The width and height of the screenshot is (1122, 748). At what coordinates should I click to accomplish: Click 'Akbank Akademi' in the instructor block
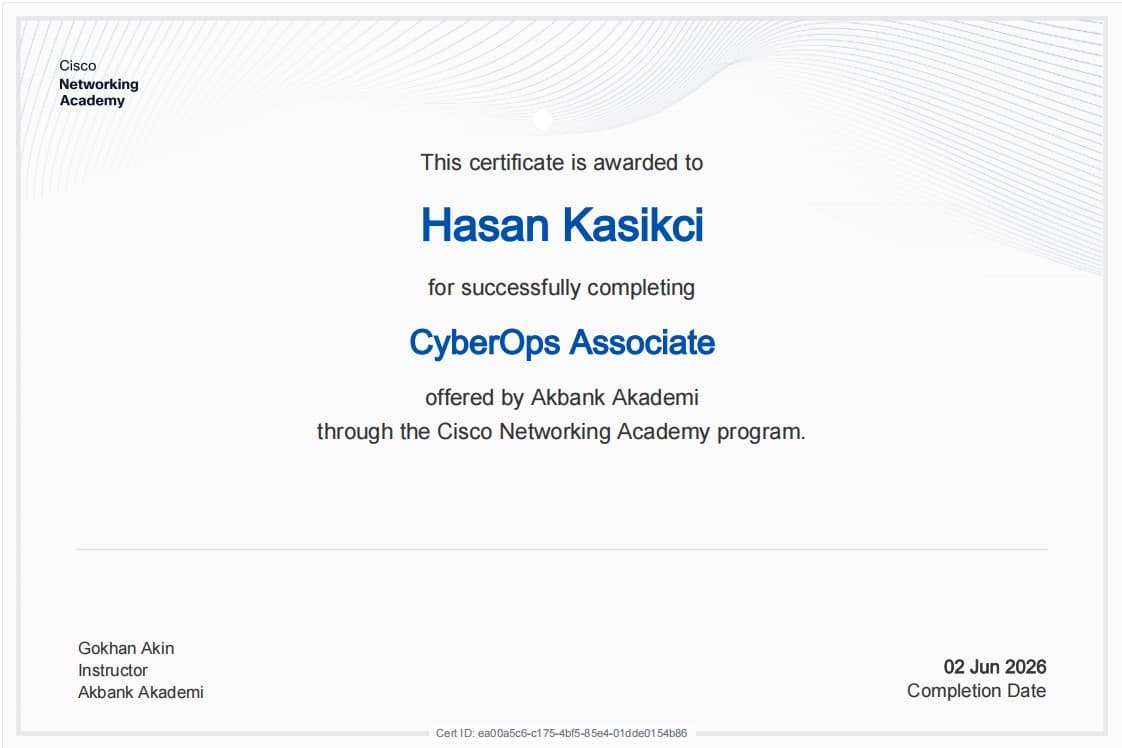(140, 692)
